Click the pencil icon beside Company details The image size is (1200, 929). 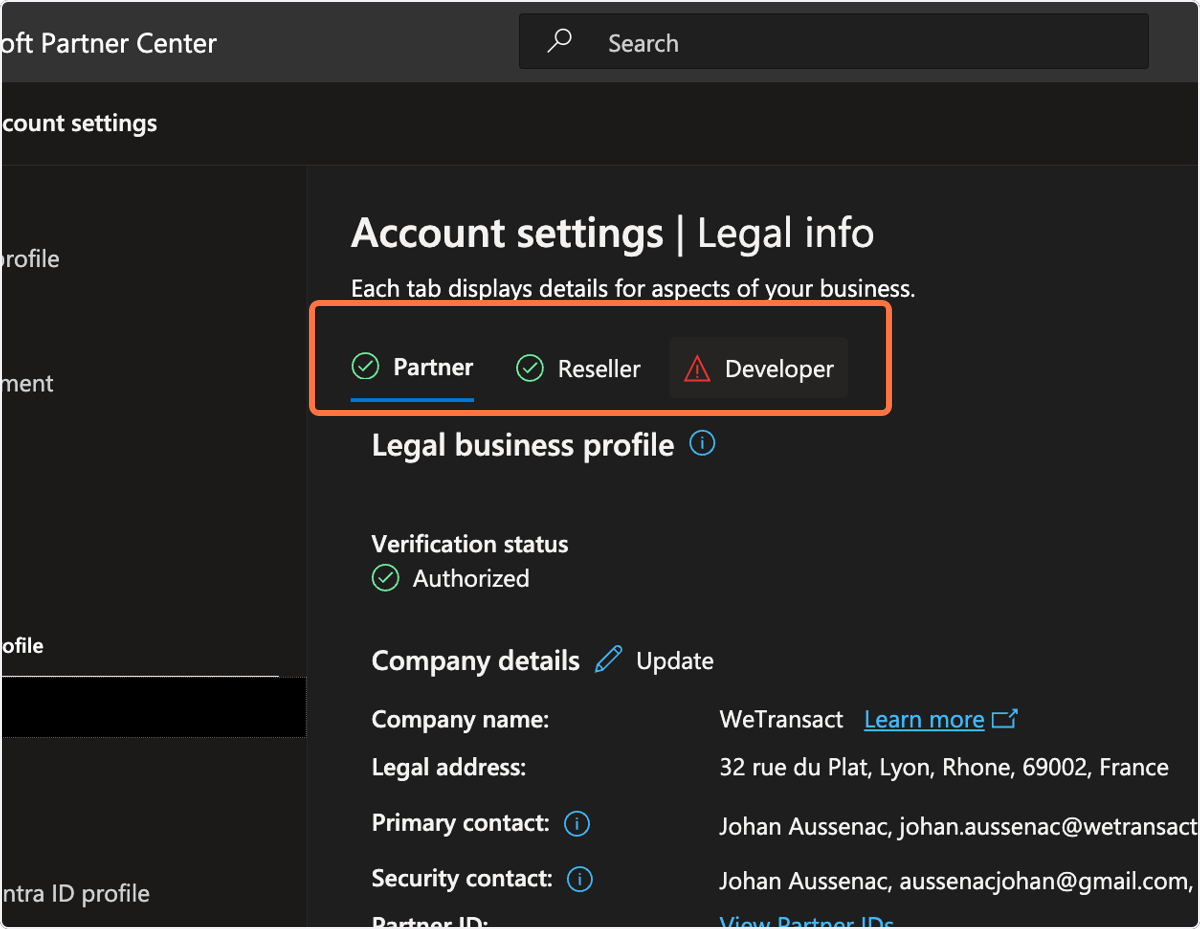[608, 660]
